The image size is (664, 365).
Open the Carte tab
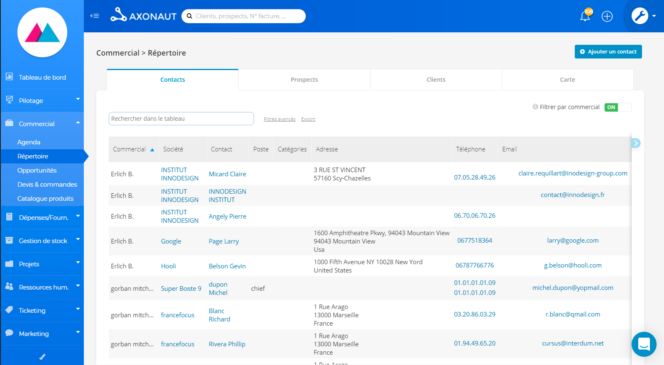coord(567,80)
